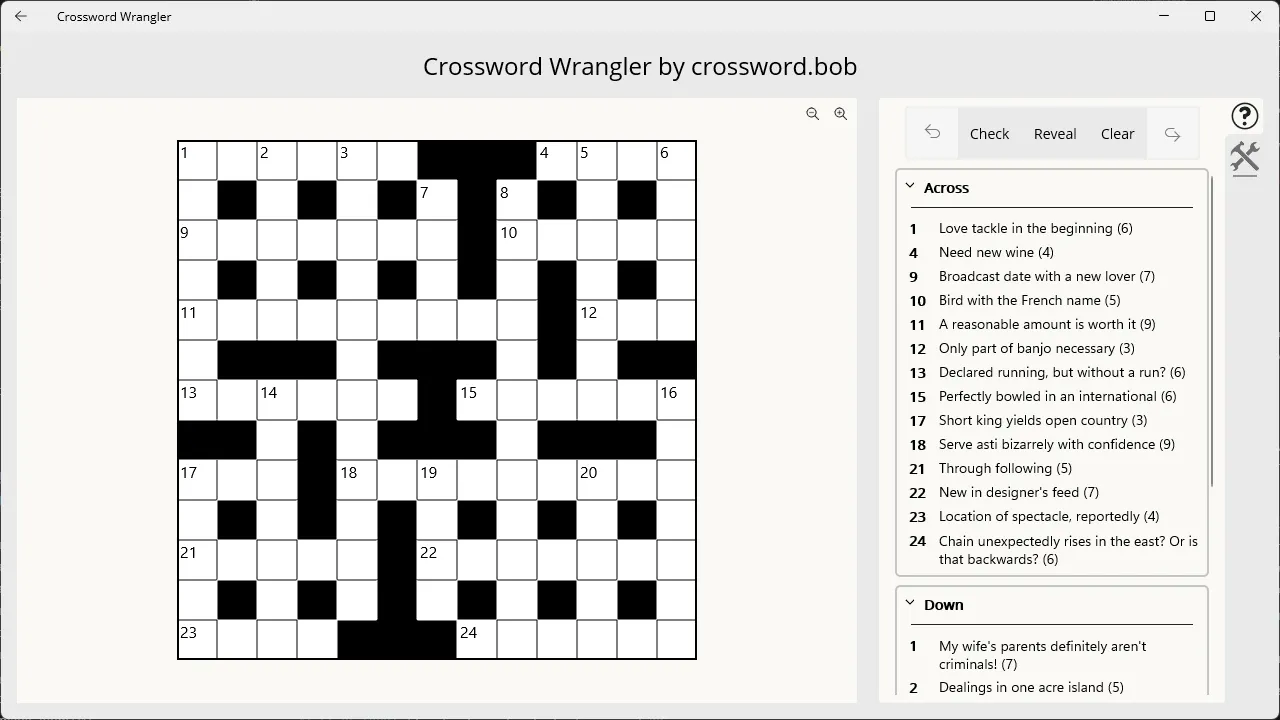Click grid cell numbered 9

click(198, 241)
